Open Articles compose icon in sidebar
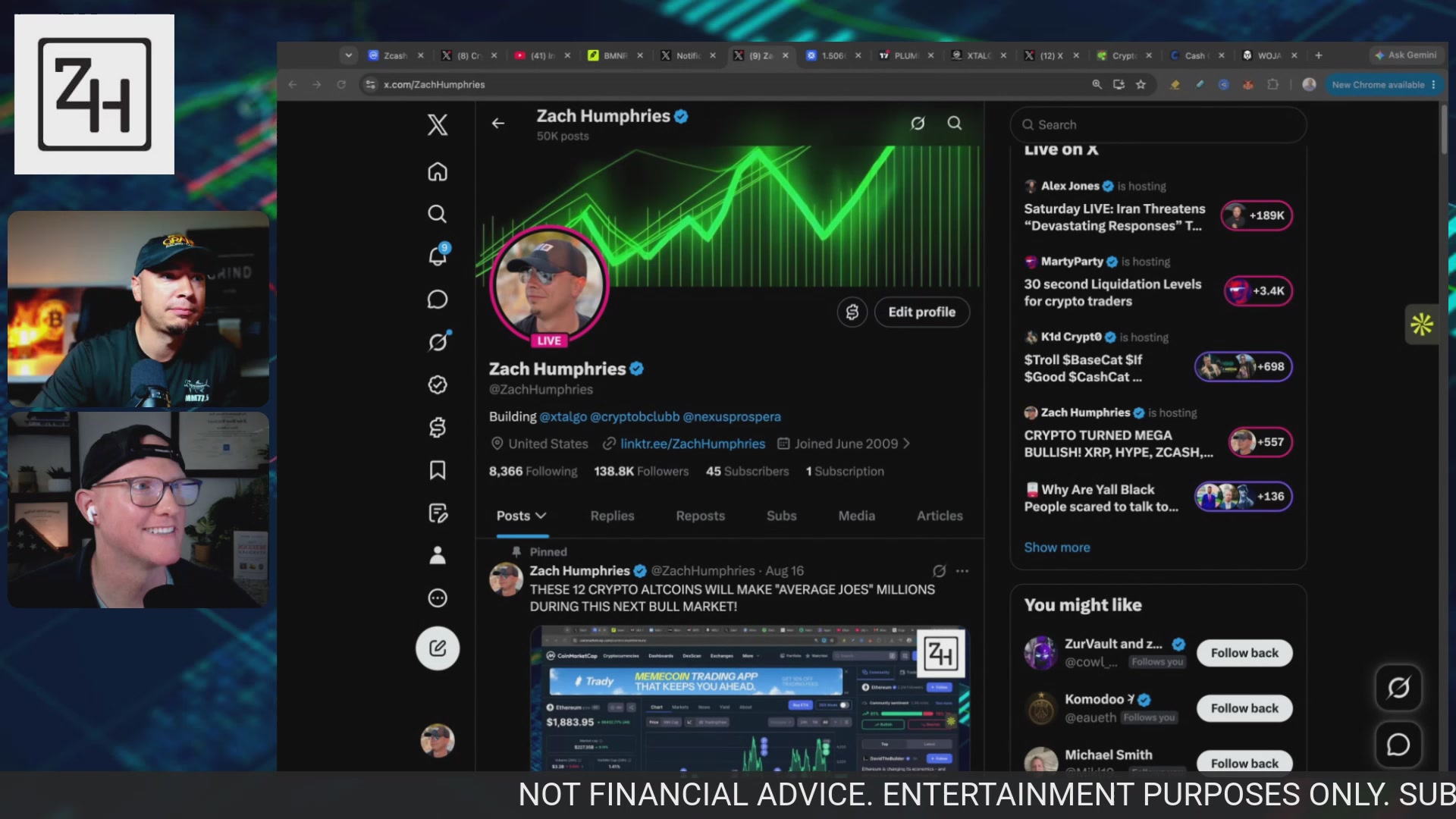Image resolution: width=1456 pixels, height=819 pixels. coord(438,513)
